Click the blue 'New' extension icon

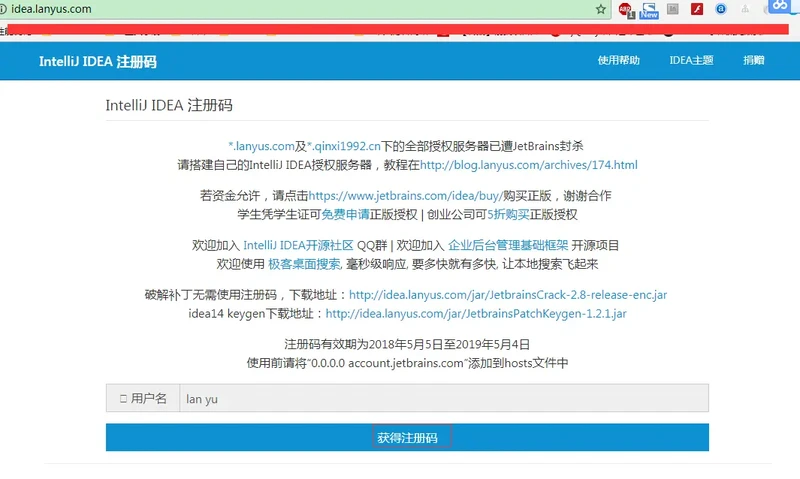pyautogui.click(x=649, y=10)
